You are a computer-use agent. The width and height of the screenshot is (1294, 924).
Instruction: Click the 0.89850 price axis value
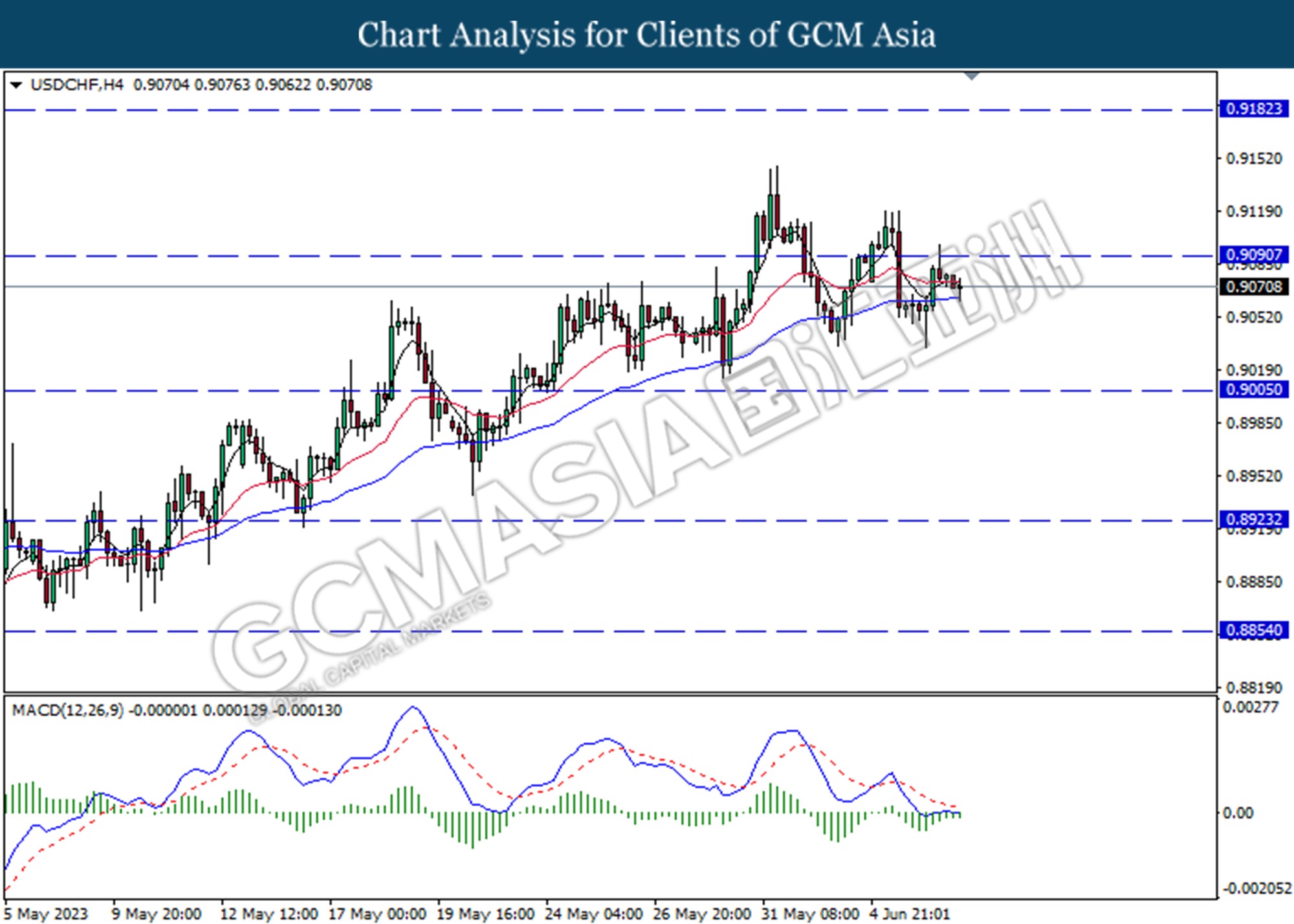point(1254,423)
